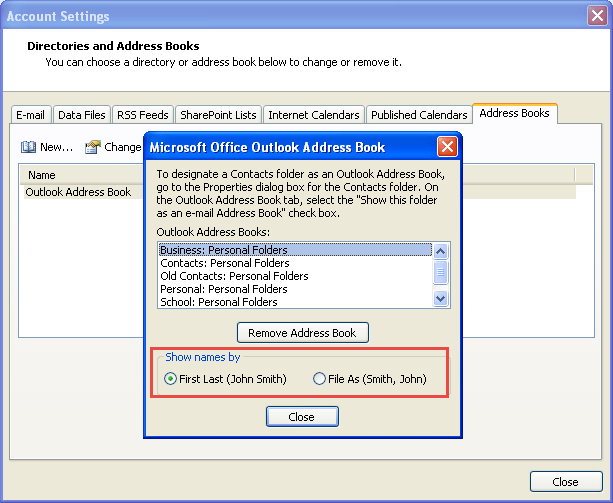Select Old Contacts: Personal Folders entry
The image size is (613, 503).
pyautogui.click(x=296, y=276)
